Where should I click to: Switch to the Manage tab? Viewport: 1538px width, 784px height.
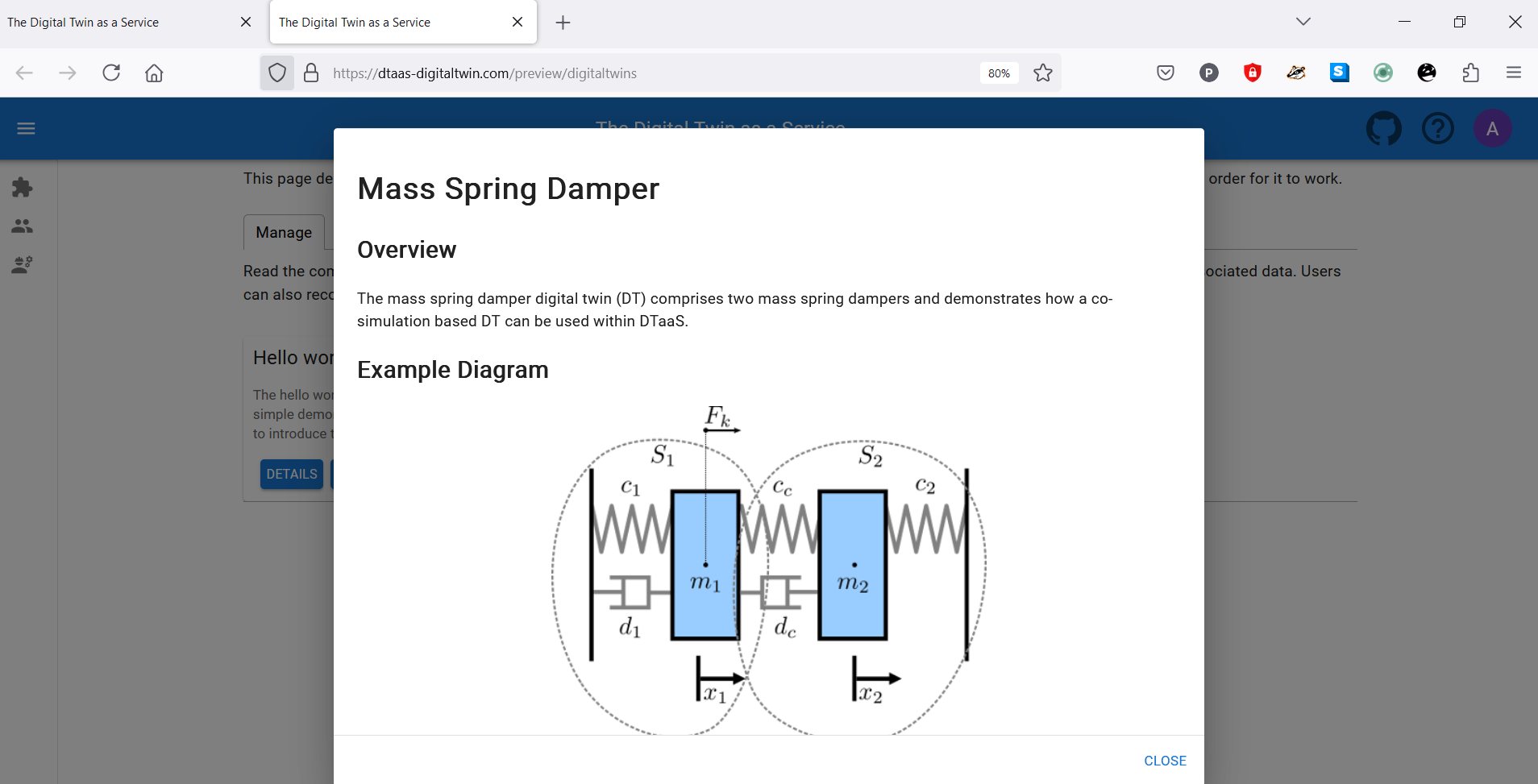tap(283, 232)
